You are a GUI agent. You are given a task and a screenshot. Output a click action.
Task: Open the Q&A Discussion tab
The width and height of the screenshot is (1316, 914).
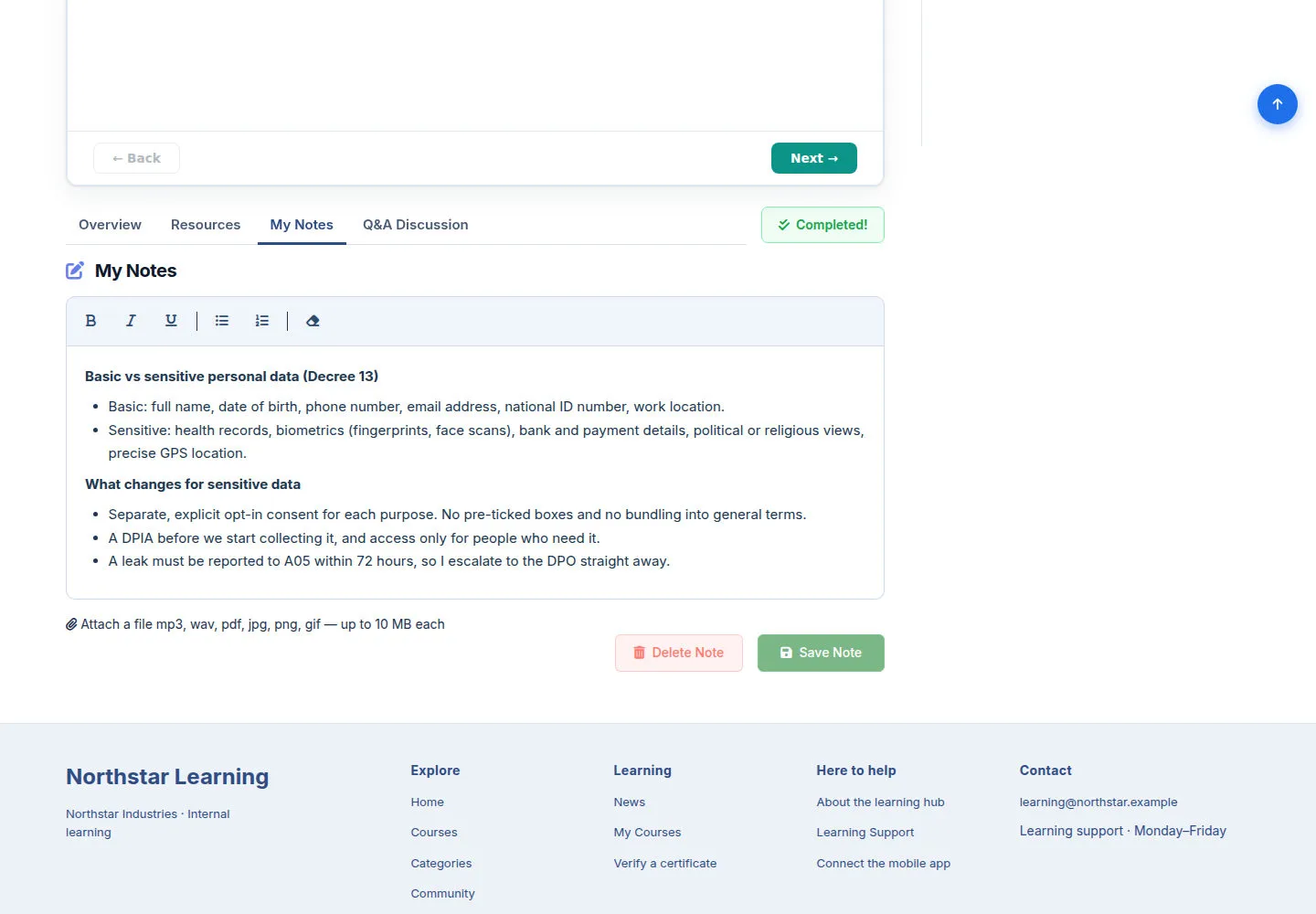(416, 225)
